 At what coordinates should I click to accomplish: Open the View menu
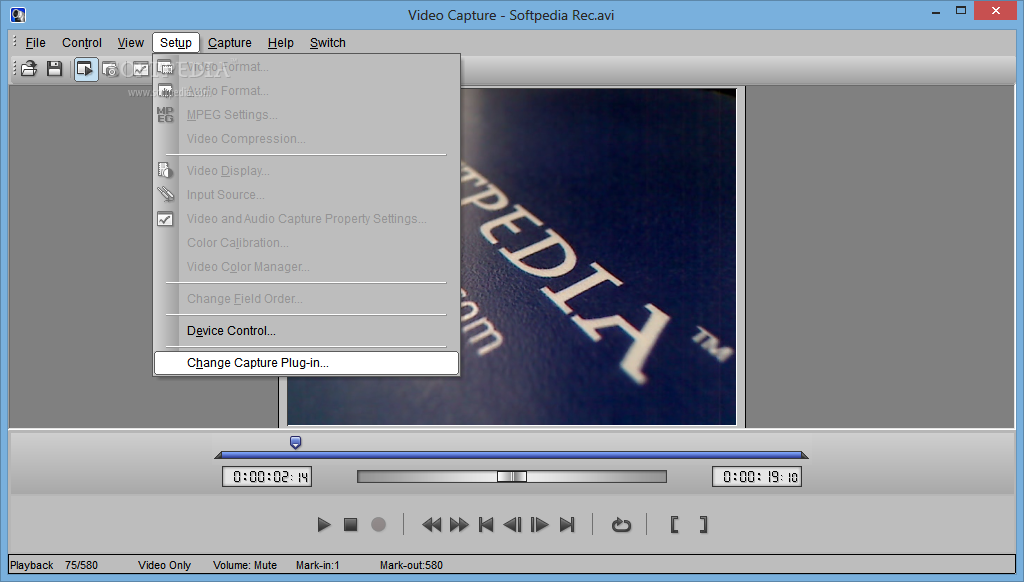[131, 42]
